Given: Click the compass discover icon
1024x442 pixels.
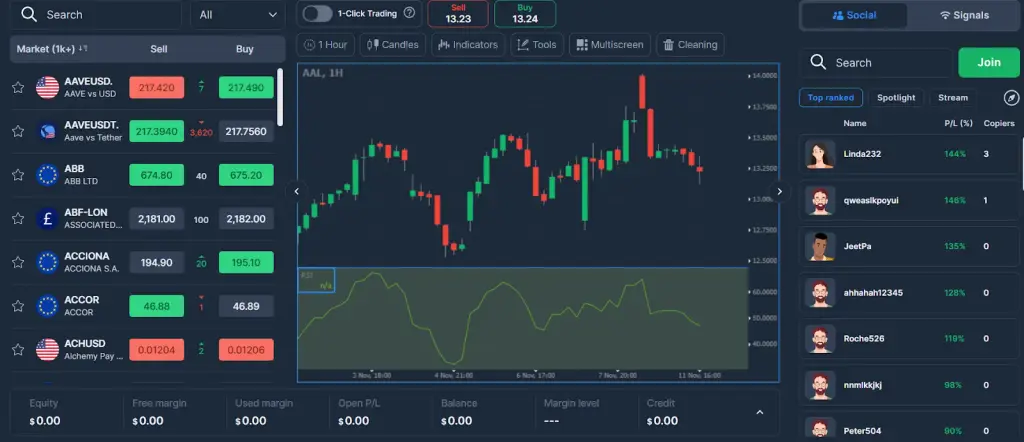Looking at the screenshot, I should [1010, 98].
